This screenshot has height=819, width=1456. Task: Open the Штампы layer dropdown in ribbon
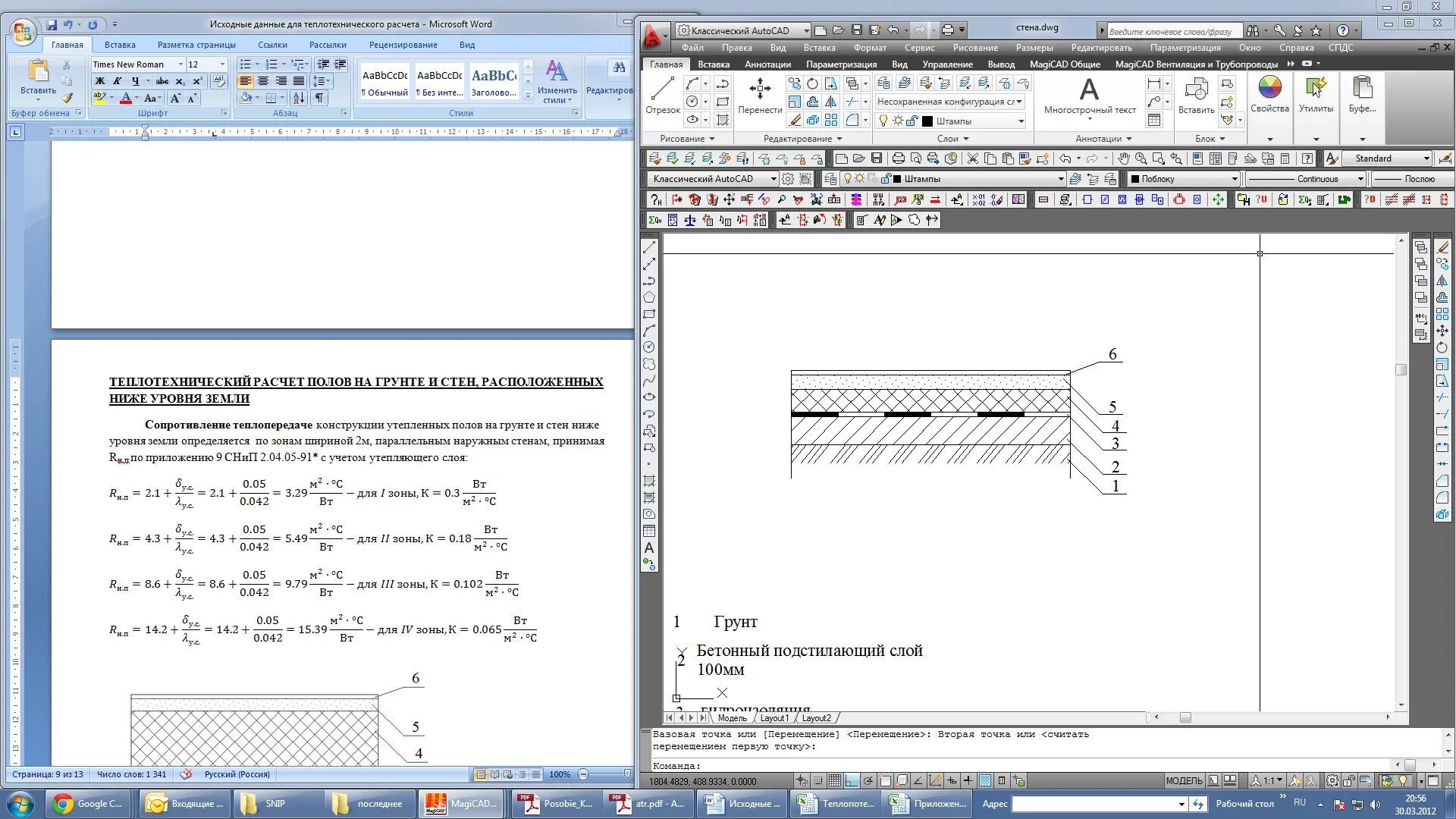[1021, 121]
